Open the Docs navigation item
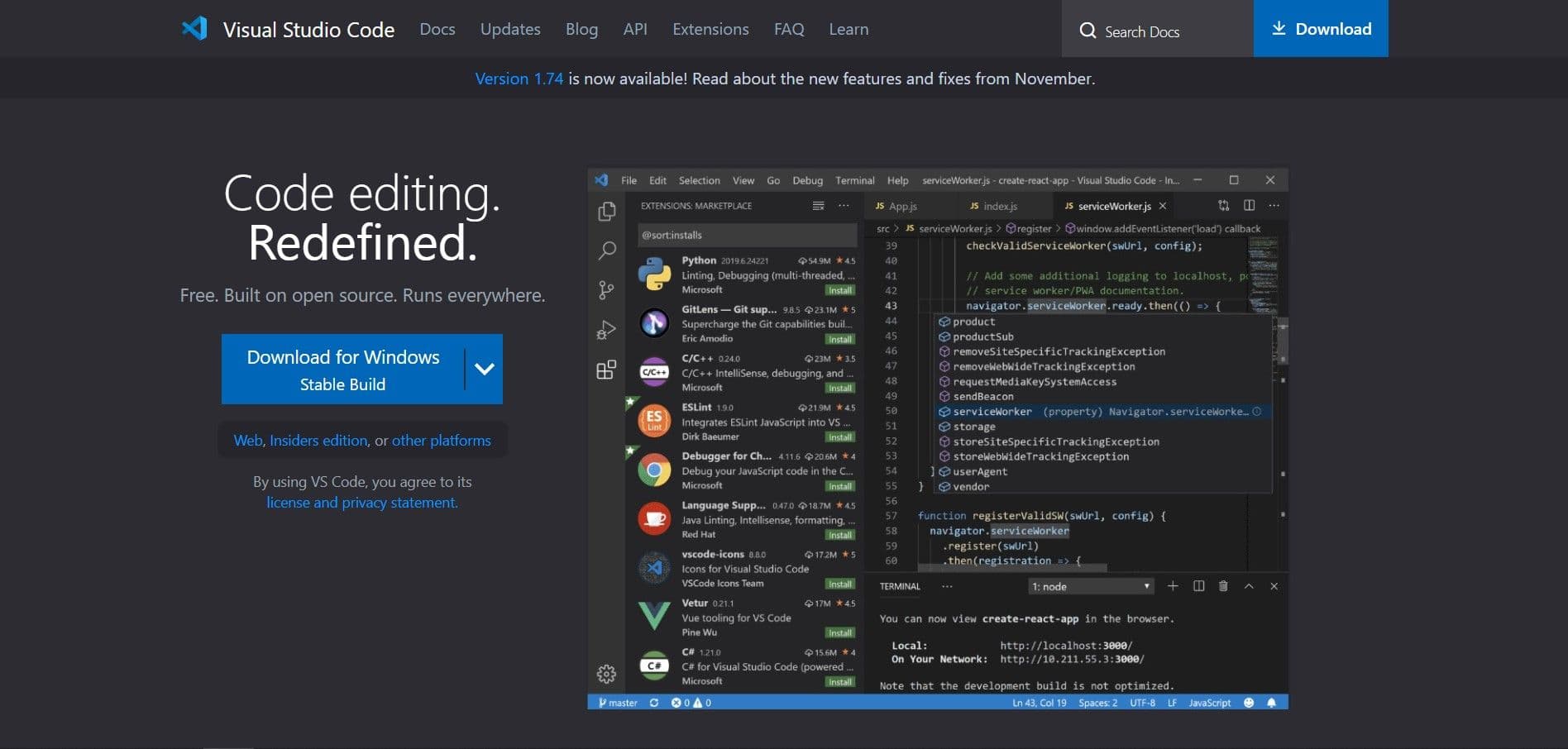The height and width of the screenshot is (749, 1568). [437, 29]
